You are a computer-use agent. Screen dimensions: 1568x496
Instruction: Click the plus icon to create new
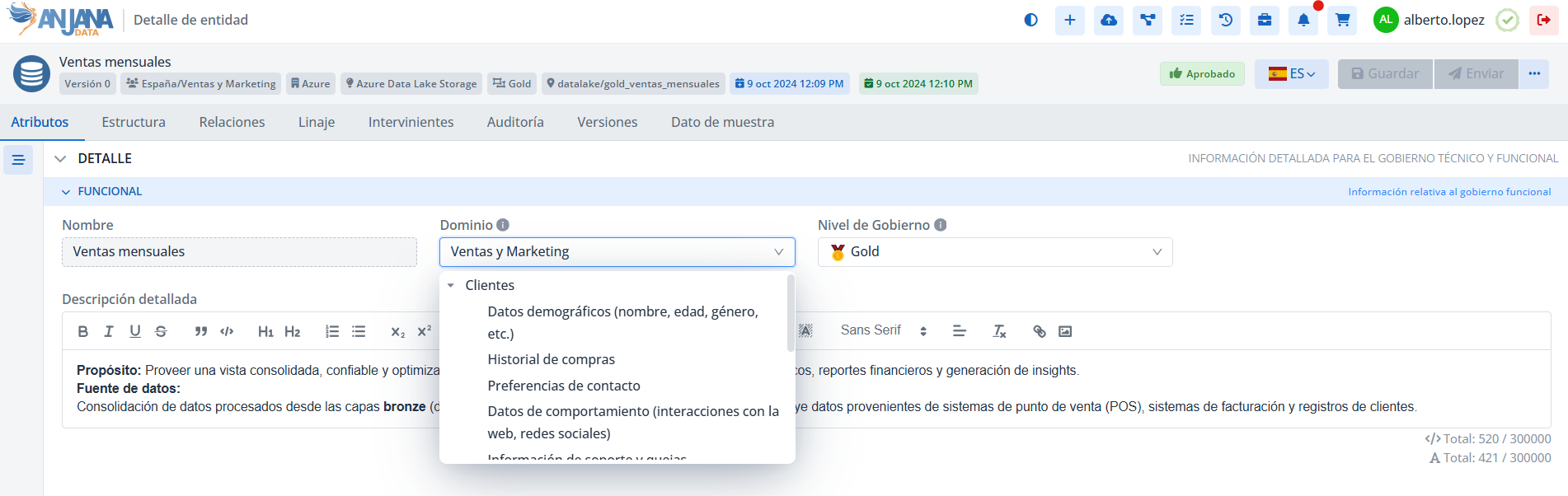(x=1069, y=21)
